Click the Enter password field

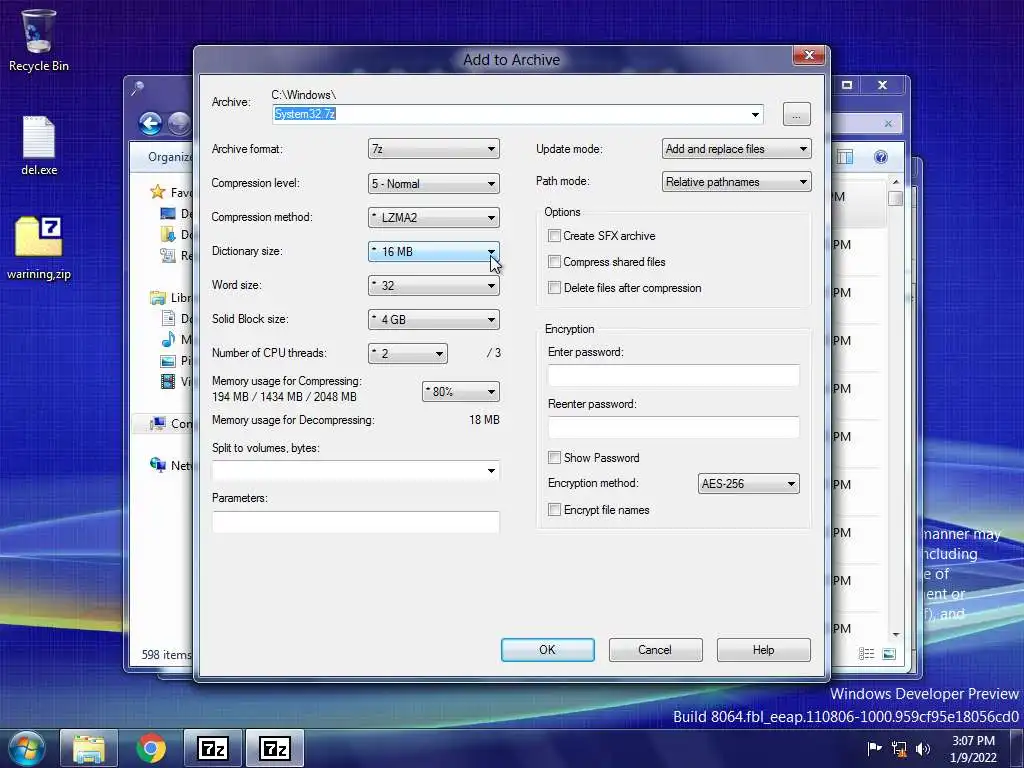pyautogui.click(x=673, y=376)
